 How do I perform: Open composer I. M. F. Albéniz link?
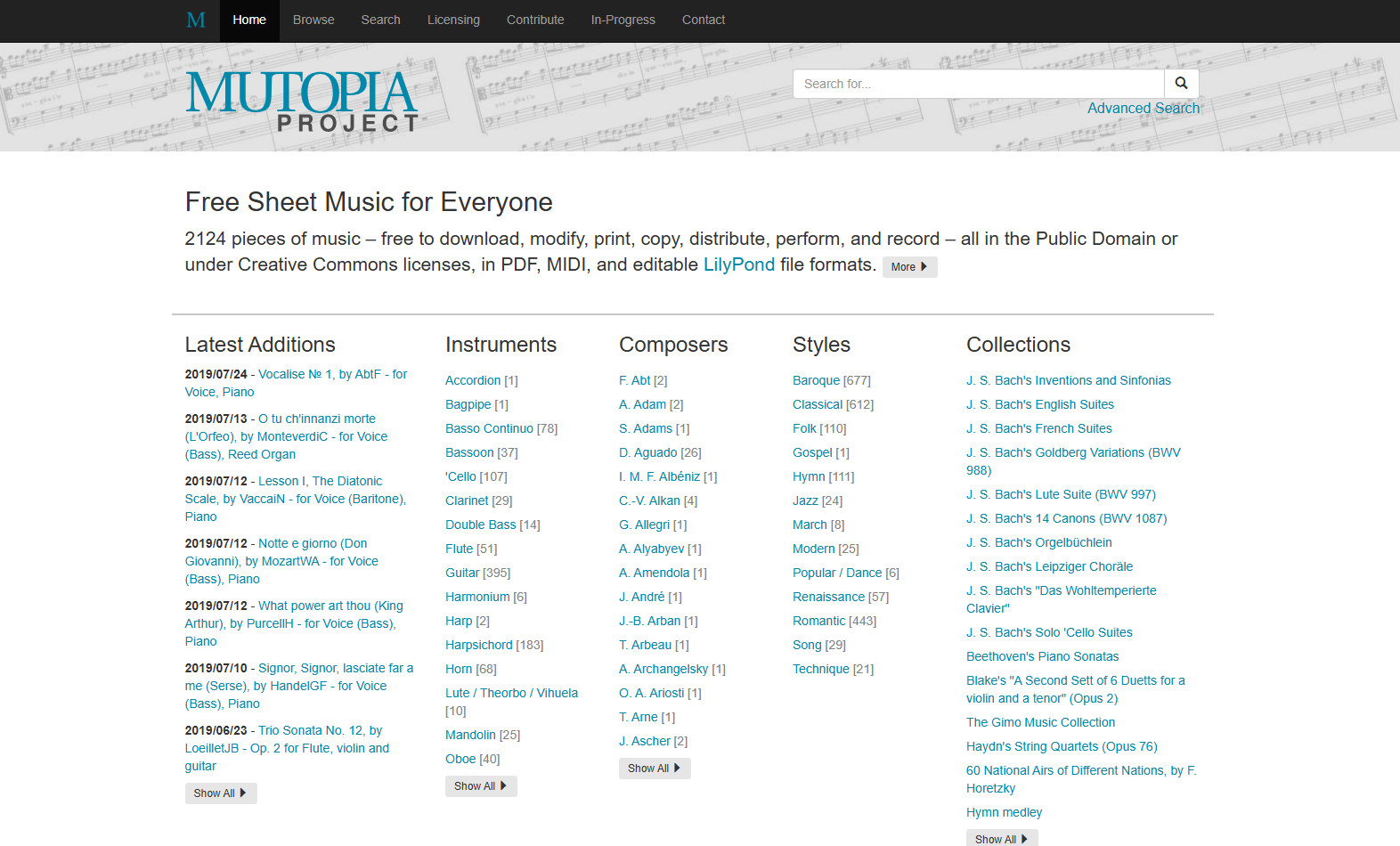[660, 476]
